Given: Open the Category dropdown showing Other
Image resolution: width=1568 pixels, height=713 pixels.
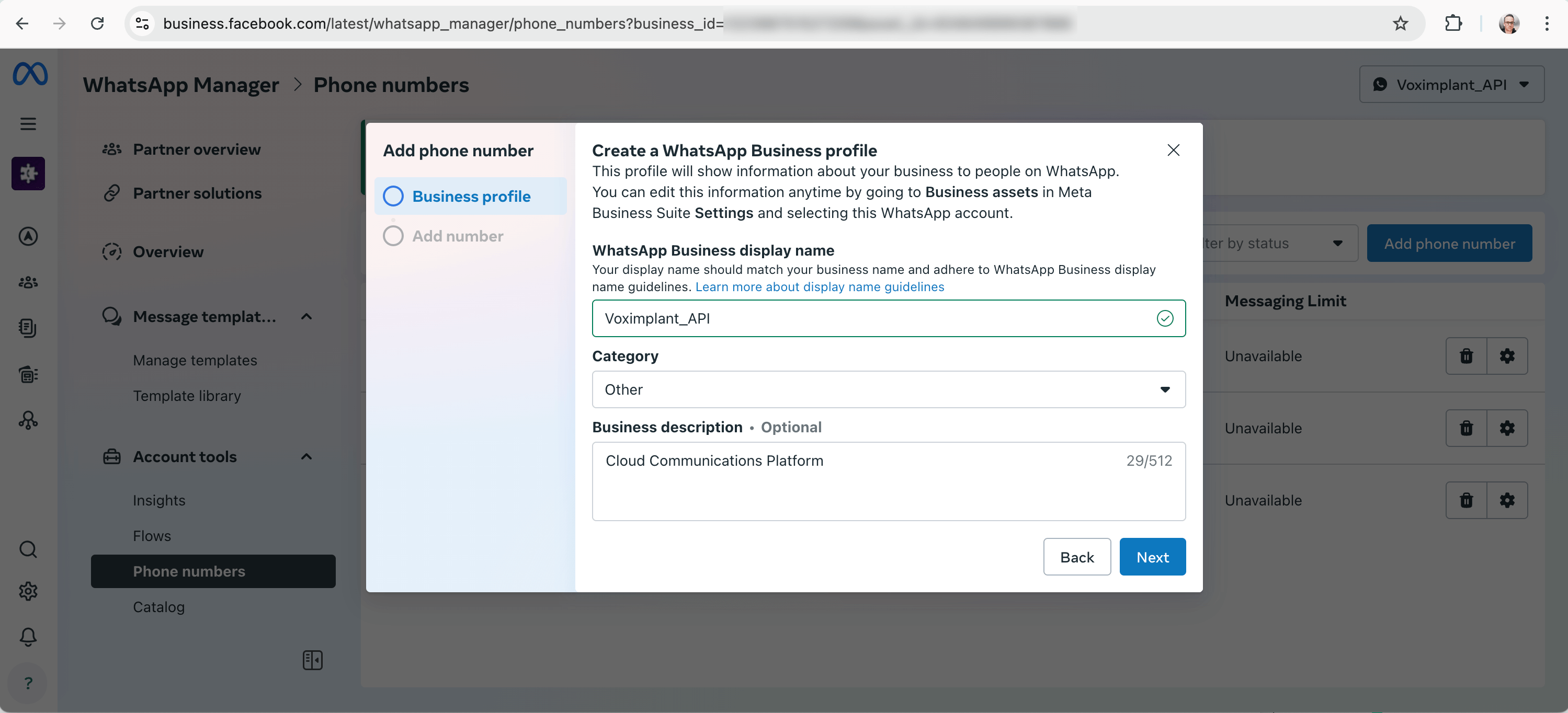Looking at the screenshot, I should click(x=888, y=389).
